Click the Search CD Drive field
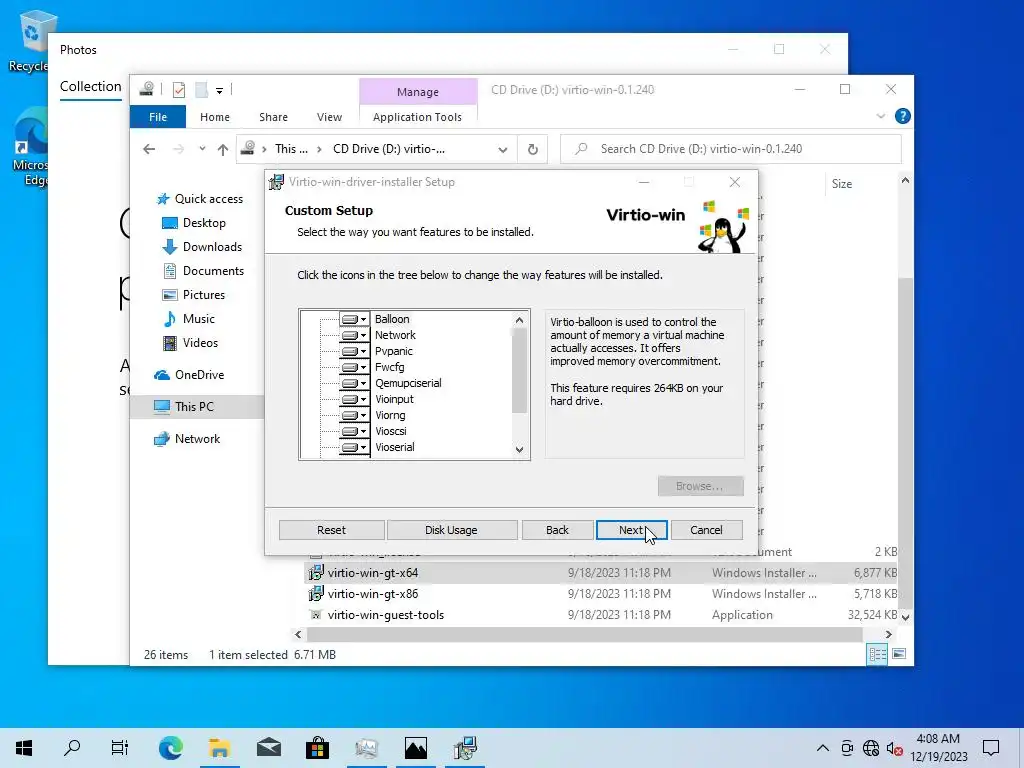This screenshot has height=768, width=1024. (731, 149)
